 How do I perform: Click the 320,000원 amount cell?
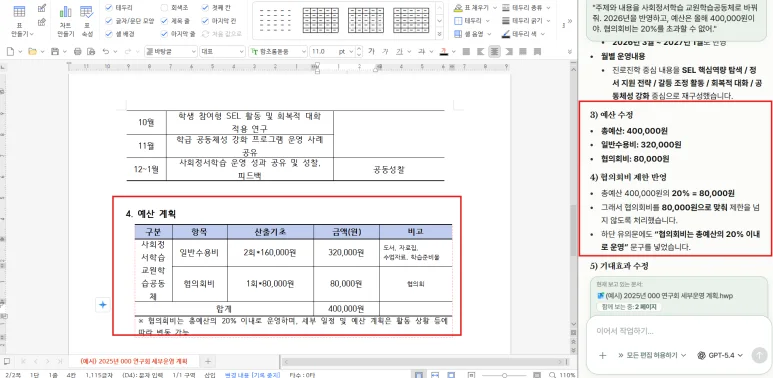pyautogui.click(x=346, y=253)
